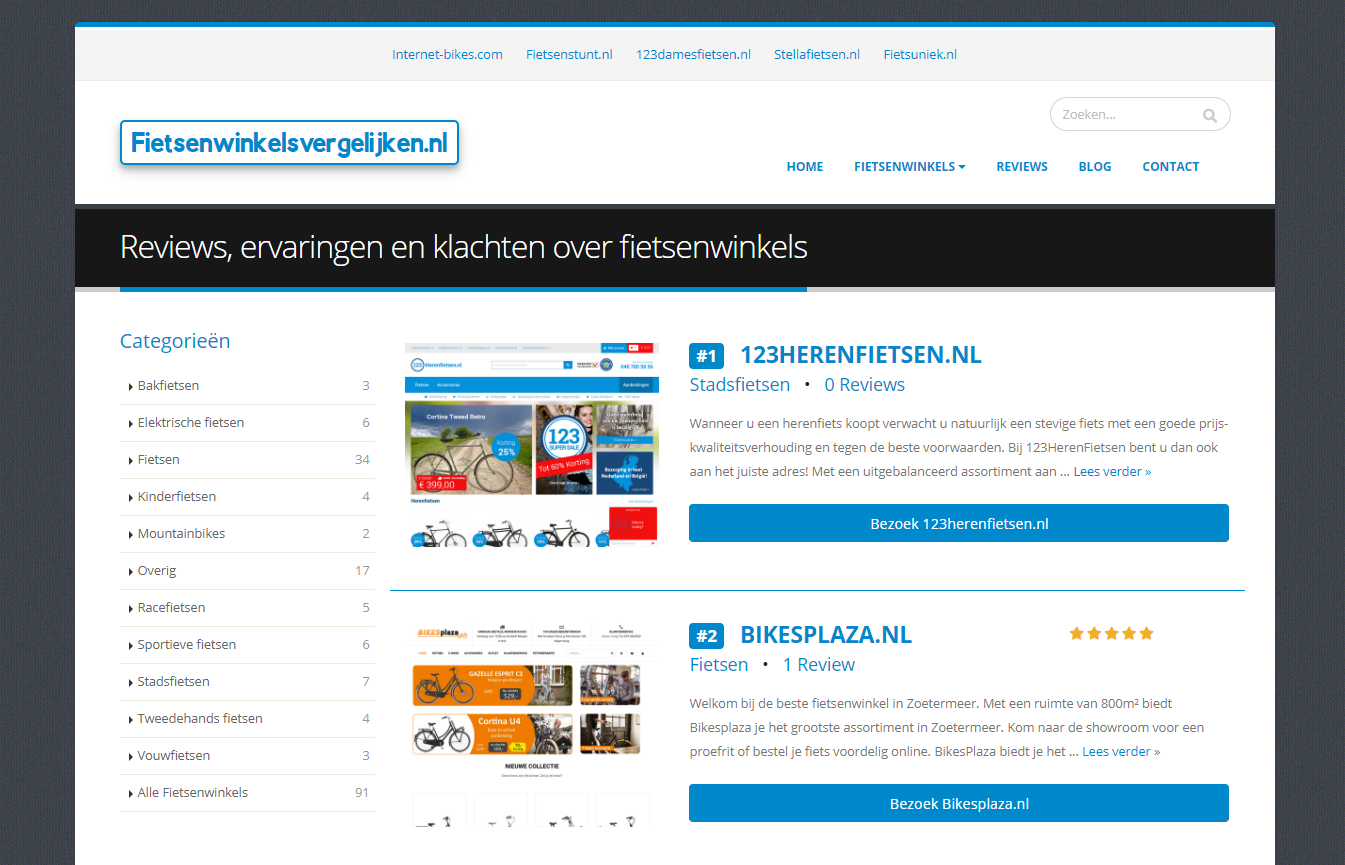This screenshot has height=865, width=1345.
Task: Open the 123HERENFIETSEN.NL title link
Action: tap(861, 355)
